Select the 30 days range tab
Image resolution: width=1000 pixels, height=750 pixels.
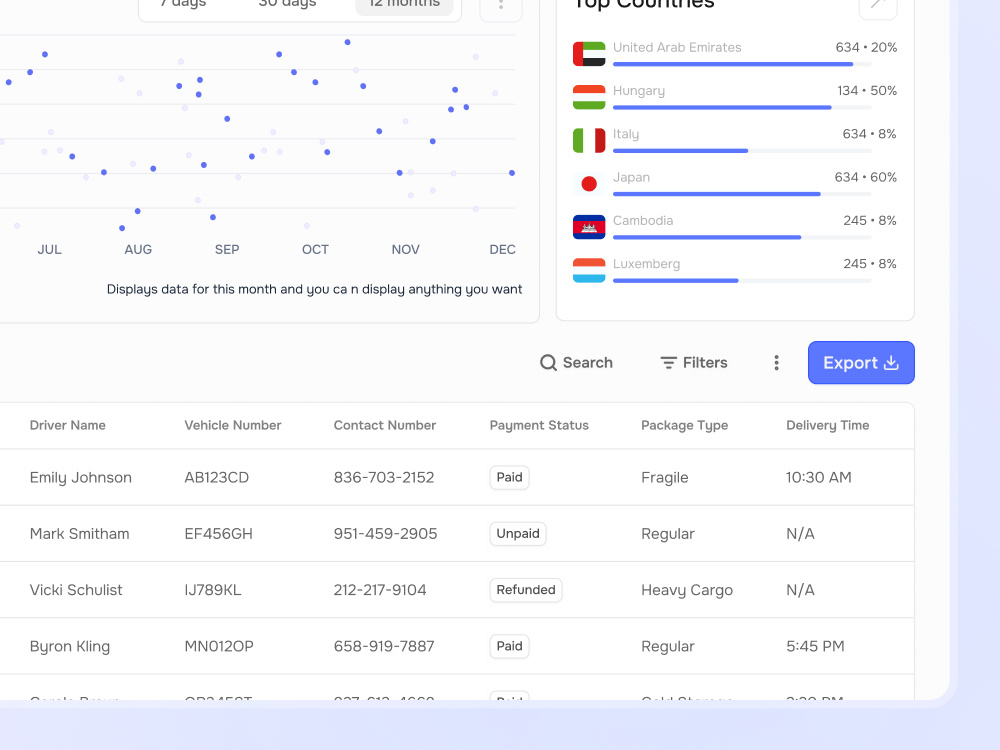click(x=287, y=3)
